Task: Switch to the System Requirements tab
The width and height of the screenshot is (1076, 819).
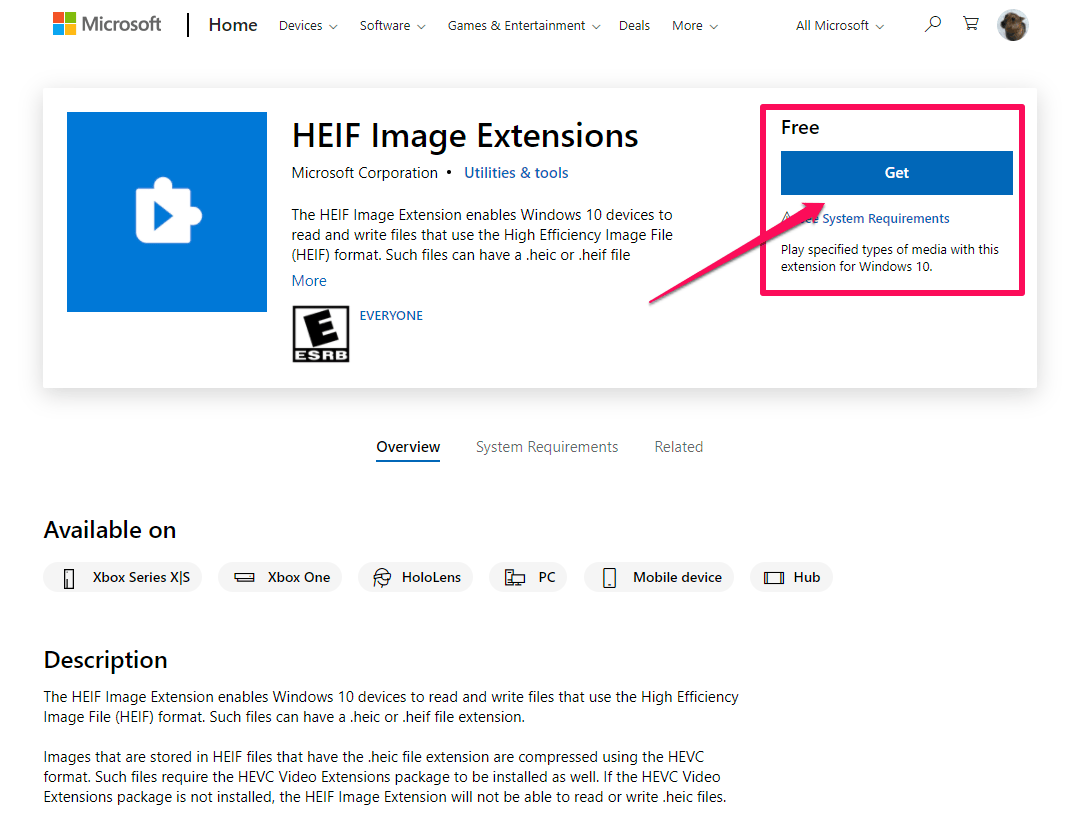Action: (x=547, y=447)
